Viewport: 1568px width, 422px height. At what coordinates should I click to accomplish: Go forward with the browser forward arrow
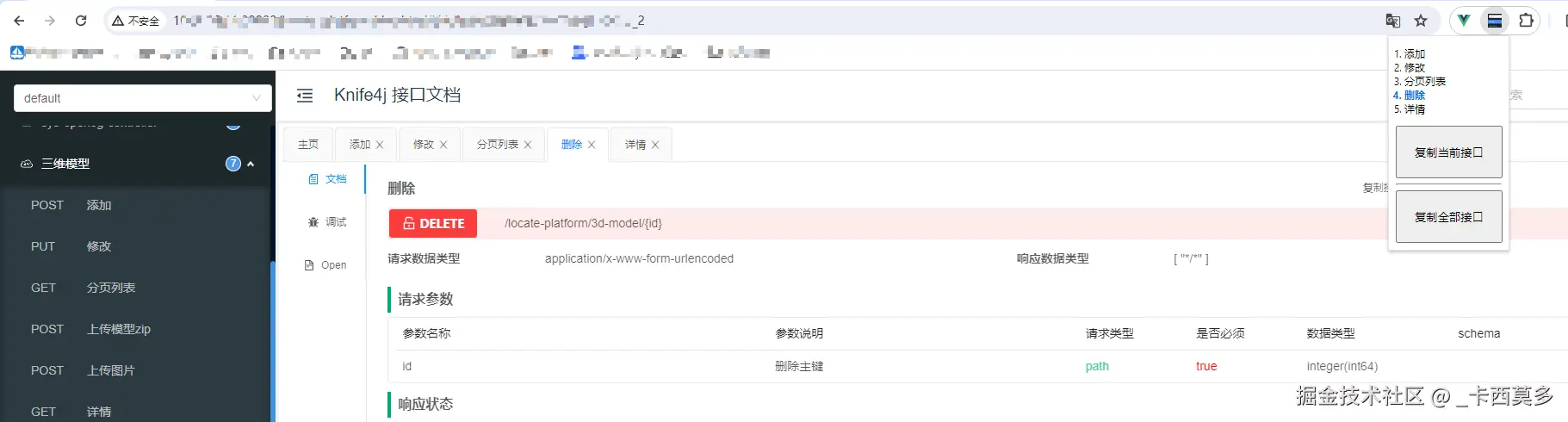50,21
